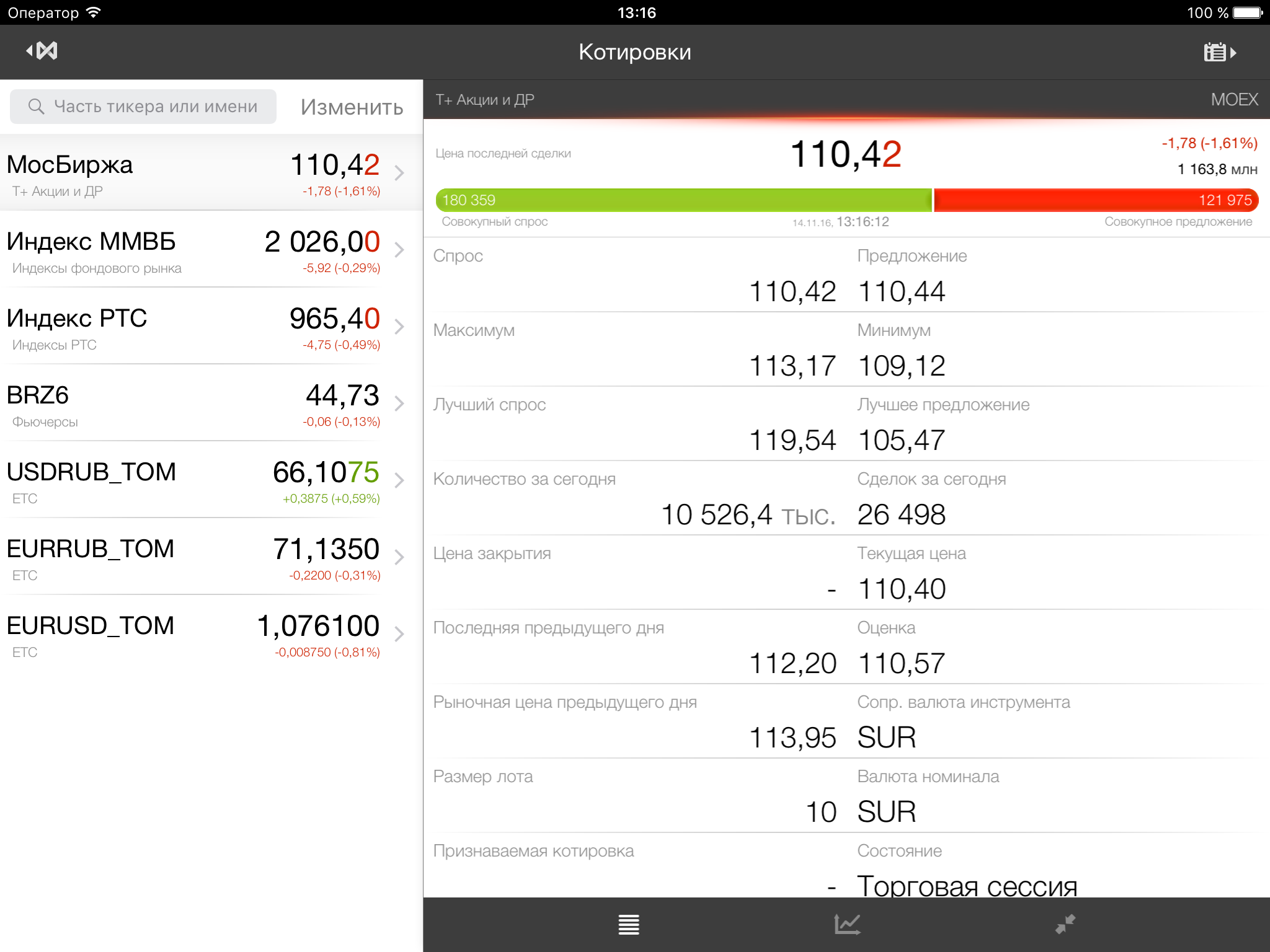Tap the collapse arrows icon
This screenshot has height=952, width=1270.
click(x=1065, y=924)
